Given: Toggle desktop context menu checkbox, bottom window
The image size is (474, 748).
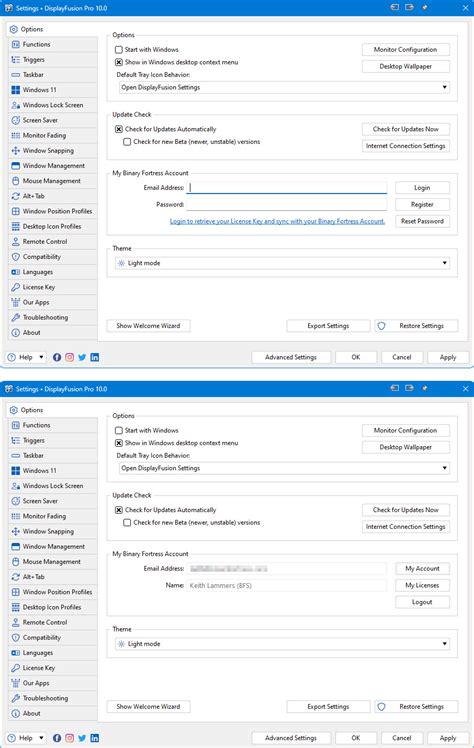Looking at the screenshot, I should click(119, 443).
